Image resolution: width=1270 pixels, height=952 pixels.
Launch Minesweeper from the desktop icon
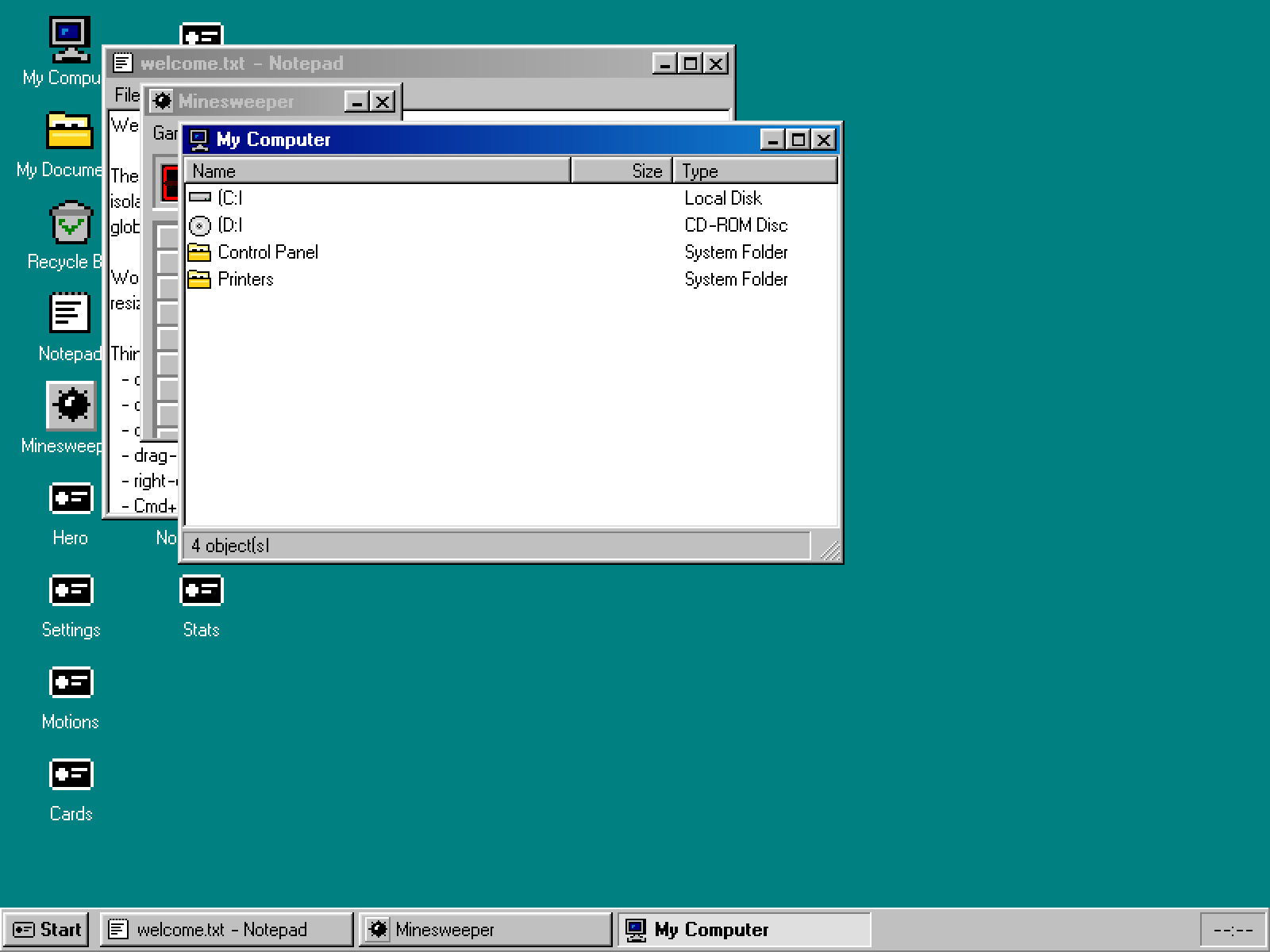coord(71,405)
